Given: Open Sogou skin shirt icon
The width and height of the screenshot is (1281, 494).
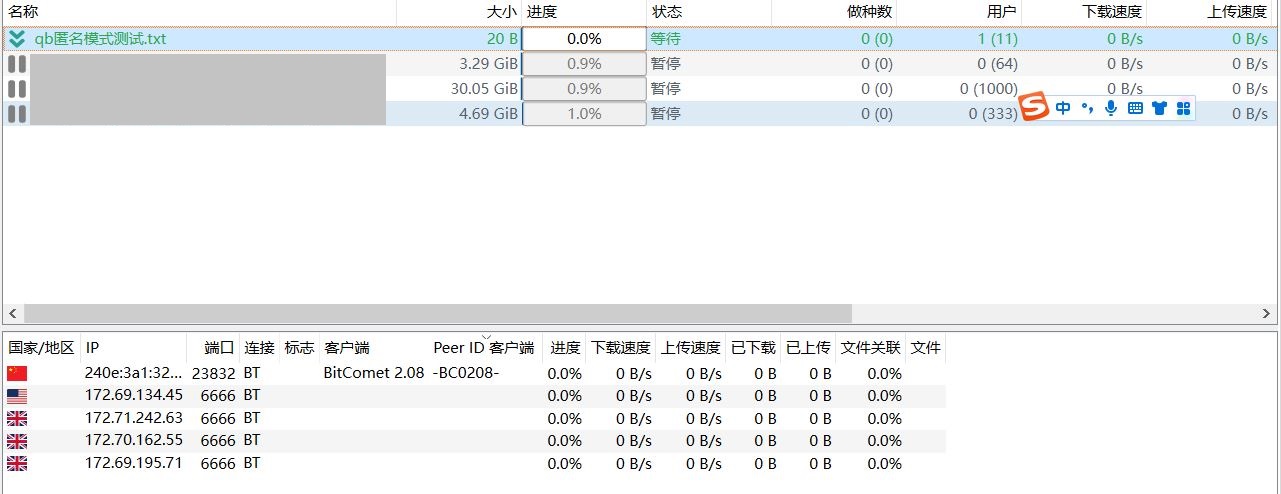Looking at the screenshot, I should point(1159,108).
